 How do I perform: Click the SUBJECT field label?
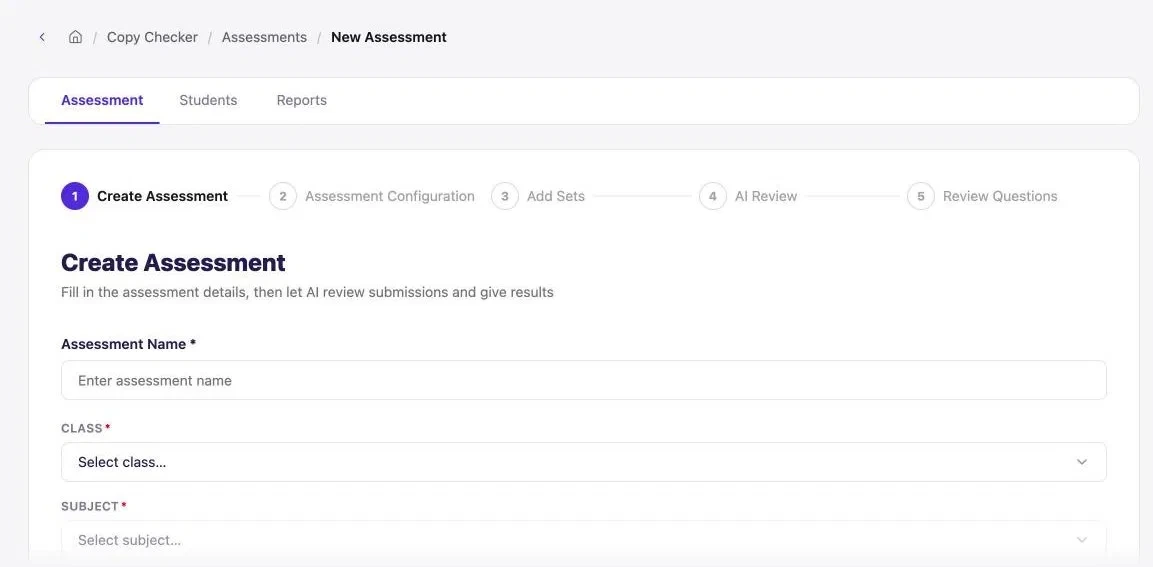pyautogui.click(x=93, y=506)
